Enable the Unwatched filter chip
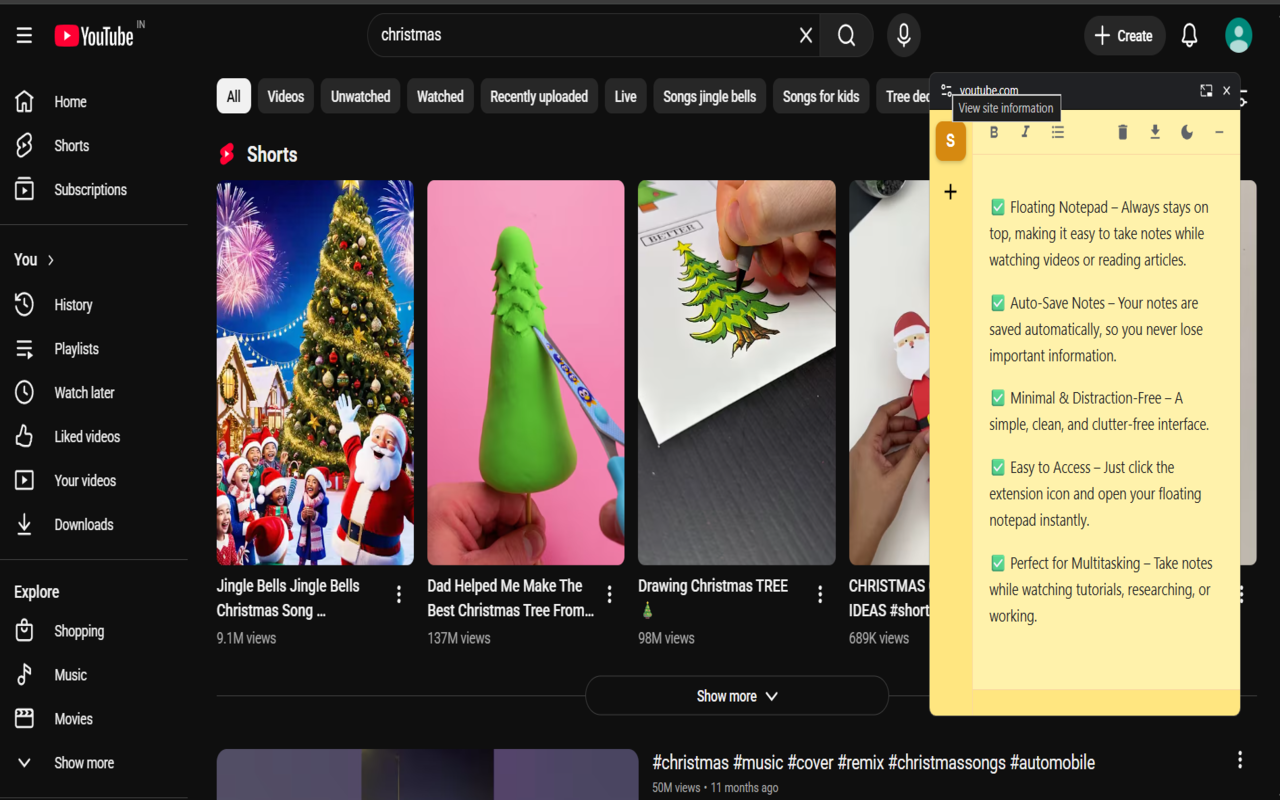 point(359,96)
